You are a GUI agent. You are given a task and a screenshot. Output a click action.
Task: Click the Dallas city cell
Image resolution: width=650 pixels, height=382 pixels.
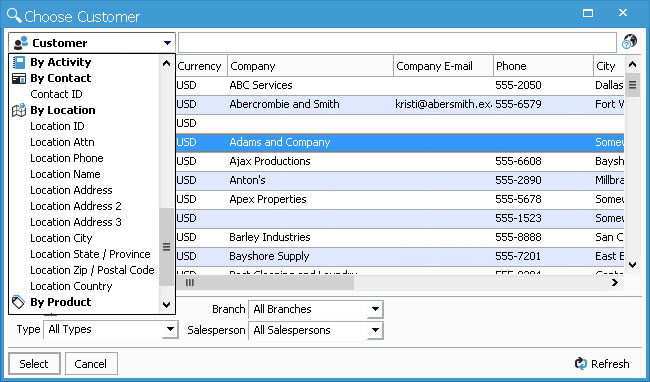click(609, 85)
